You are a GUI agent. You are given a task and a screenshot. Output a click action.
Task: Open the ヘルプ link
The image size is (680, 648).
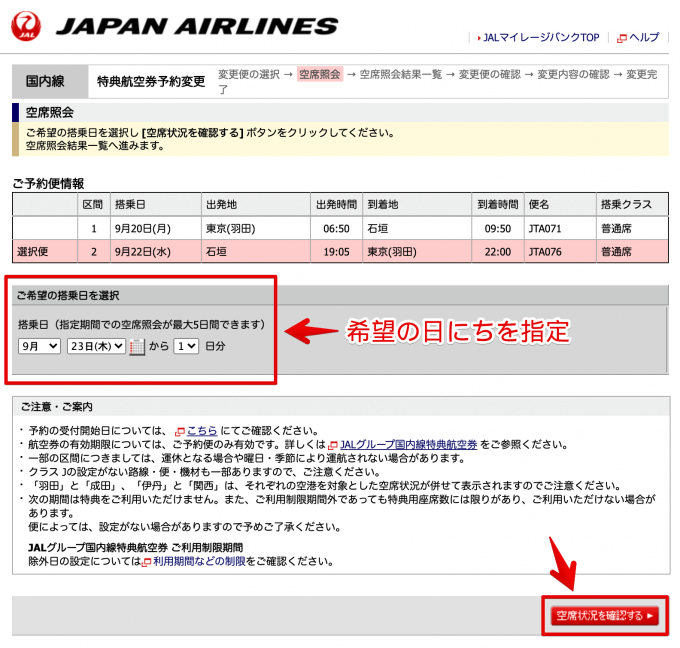(644, 38)
